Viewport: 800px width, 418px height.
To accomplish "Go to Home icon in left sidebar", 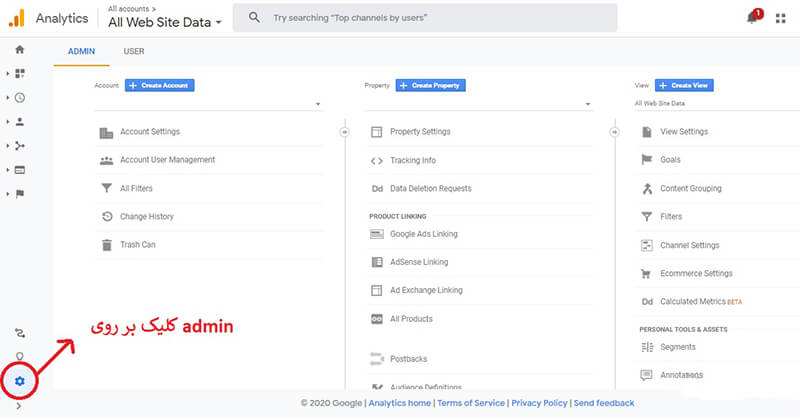I will pos(20,49).
